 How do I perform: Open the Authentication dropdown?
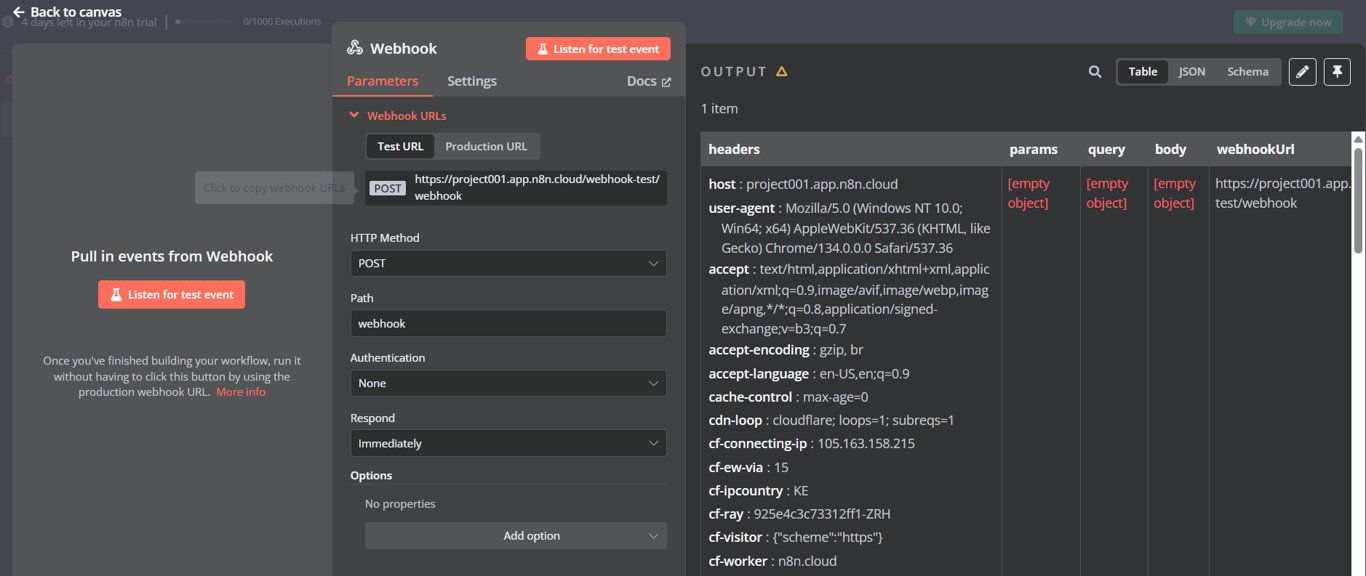(x=508, y=383)
